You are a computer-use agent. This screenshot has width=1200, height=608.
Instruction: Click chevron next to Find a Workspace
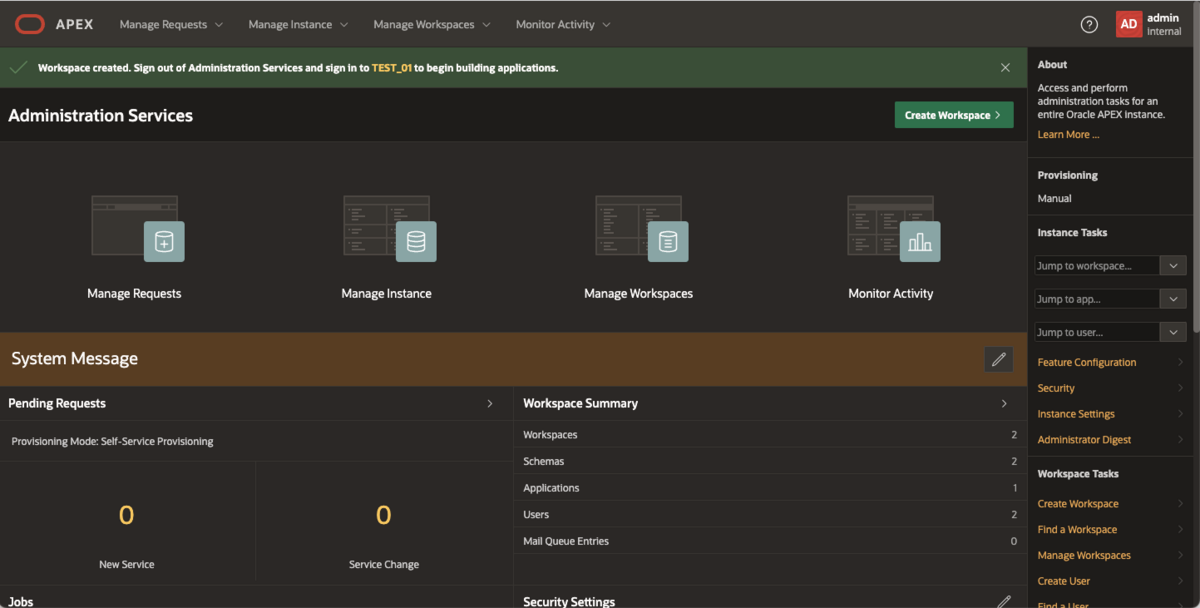pyautogui.click(x=1180, y=530)
